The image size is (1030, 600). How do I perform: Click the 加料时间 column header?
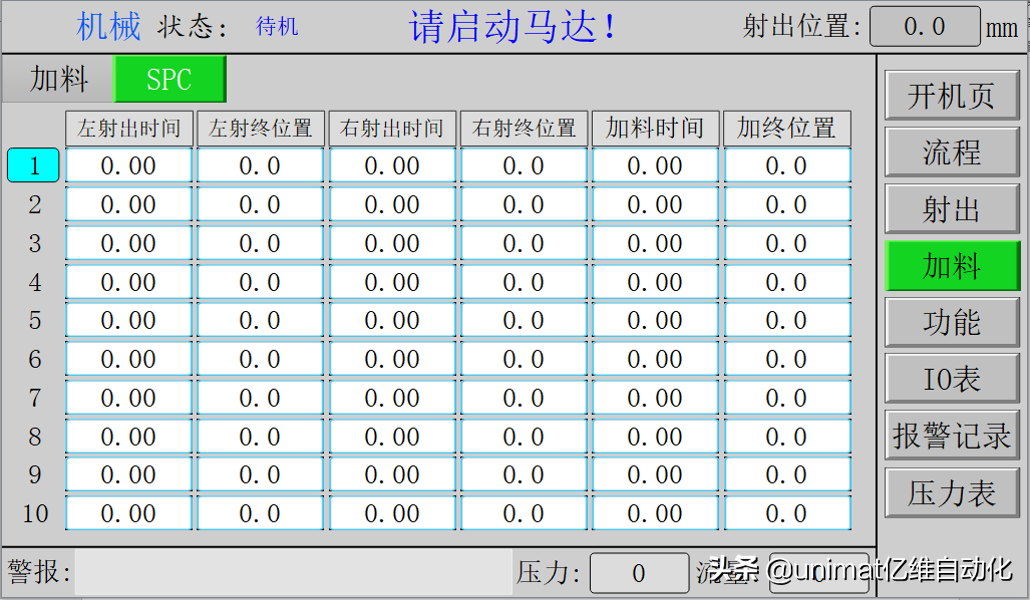click(655, 128)
